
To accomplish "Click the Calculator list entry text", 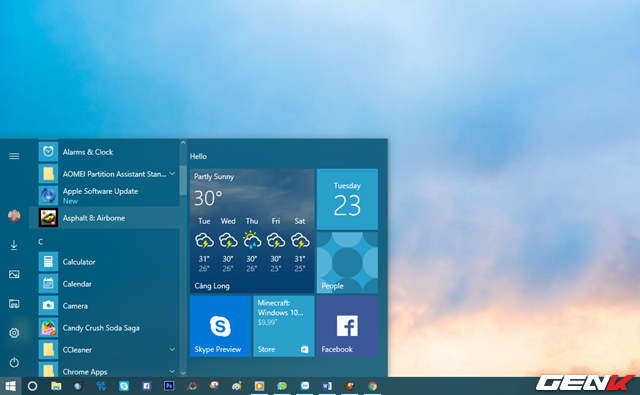I will pyautogui.click(x=79, y=262).
